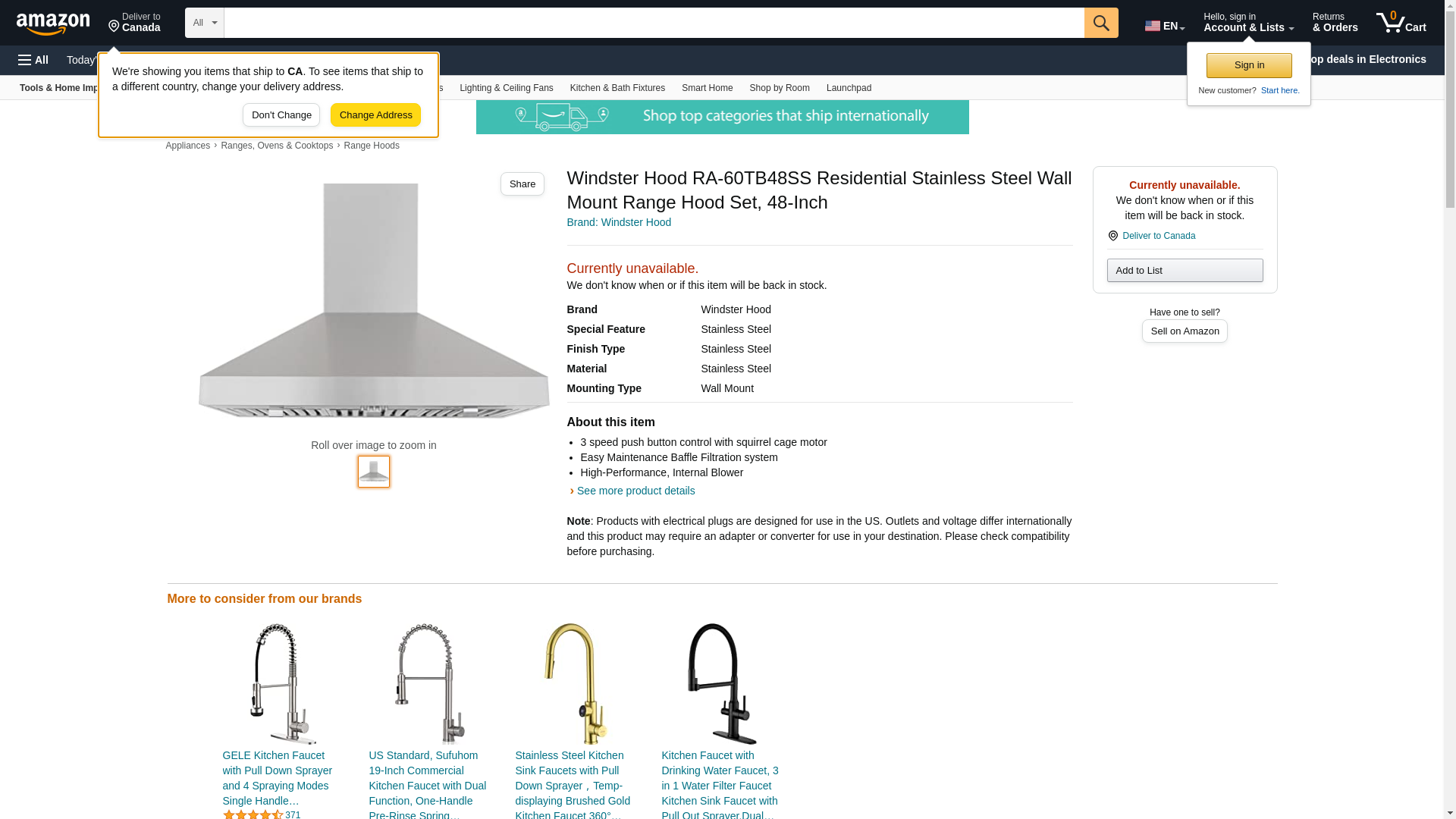Viewport: 1456px width, 819px height.
Task: Open the Shop by Room menu item
Action: pos(780,88)
